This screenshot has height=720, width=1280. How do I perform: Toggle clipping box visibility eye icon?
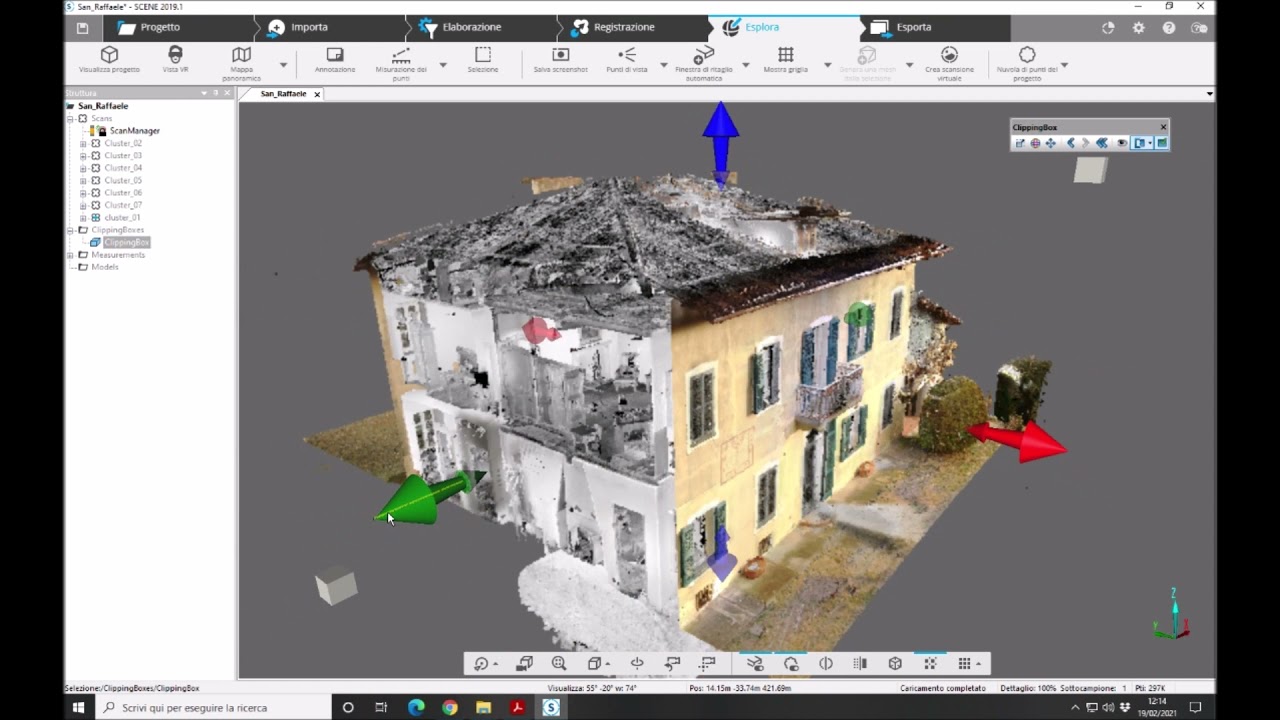pos(1122,143)
